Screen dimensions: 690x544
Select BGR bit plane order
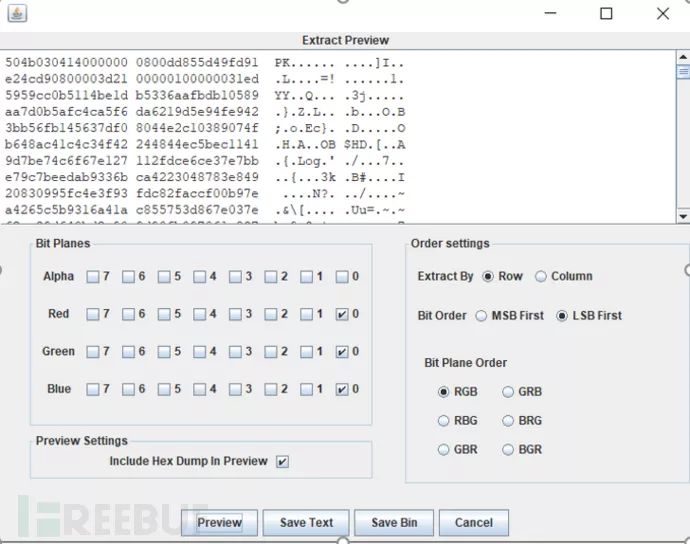(508, 449)
